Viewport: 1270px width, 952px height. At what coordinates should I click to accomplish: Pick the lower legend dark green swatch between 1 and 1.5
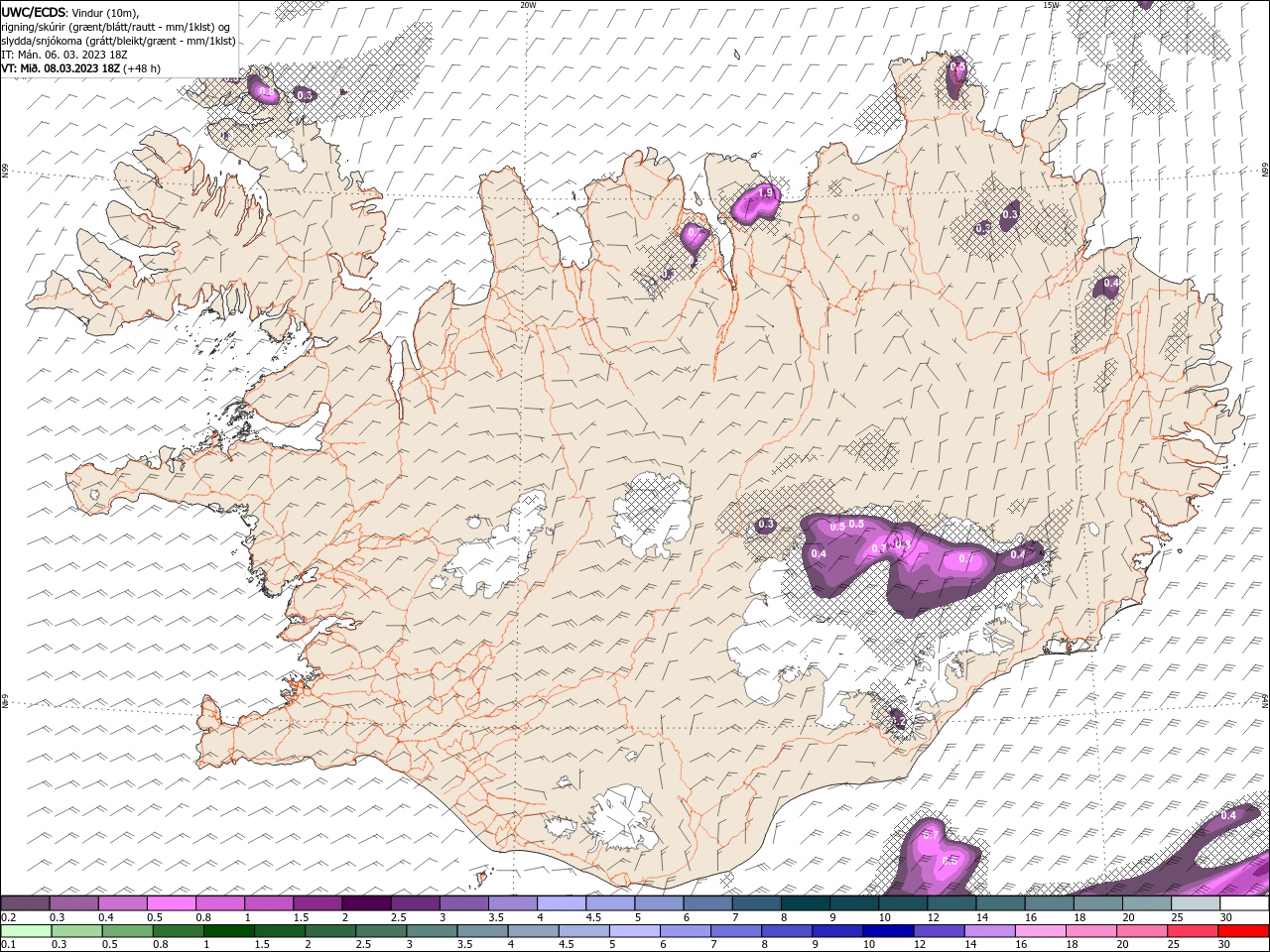(228, 931)
